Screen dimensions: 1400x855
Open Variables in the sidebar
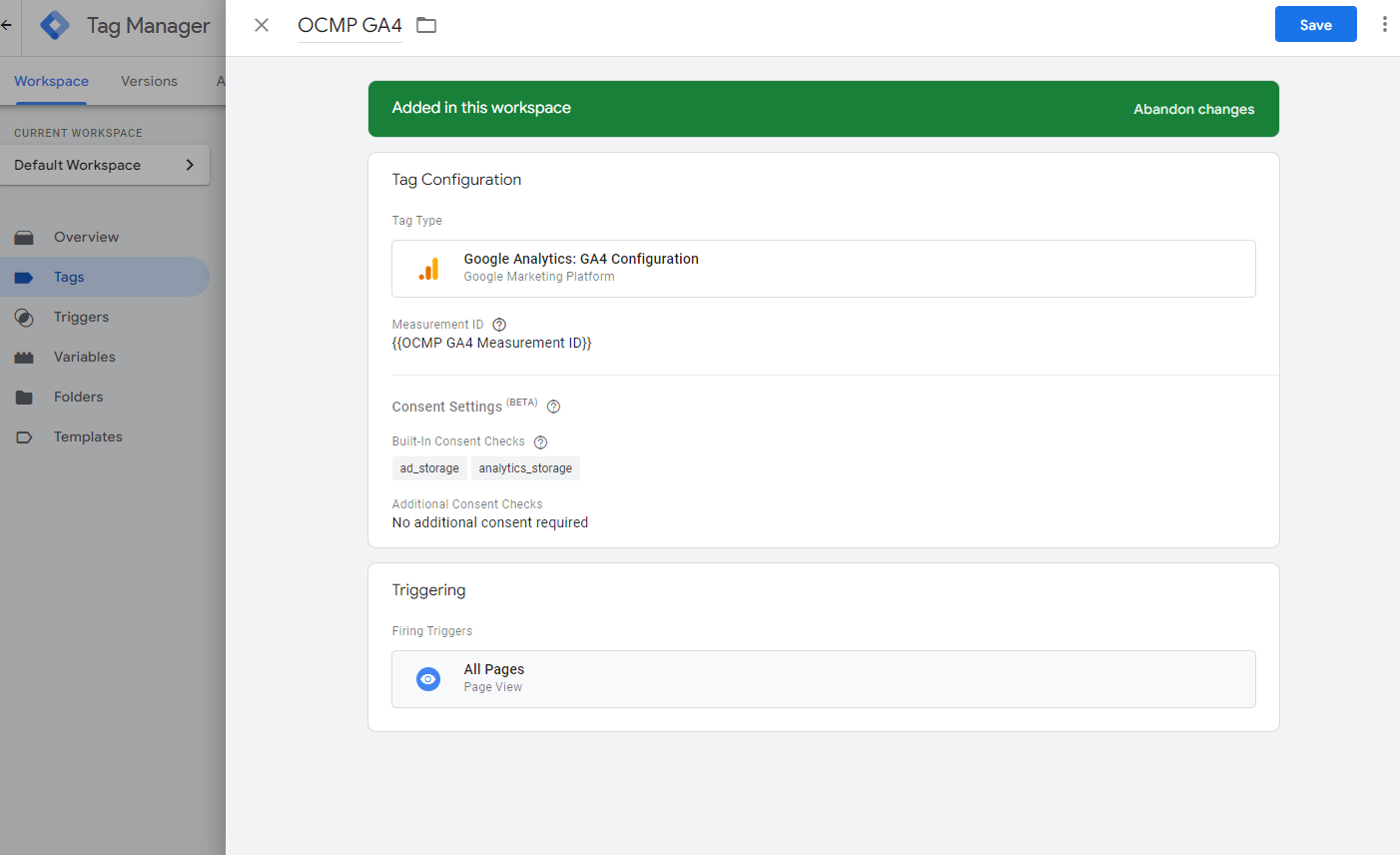coord(105,357)
